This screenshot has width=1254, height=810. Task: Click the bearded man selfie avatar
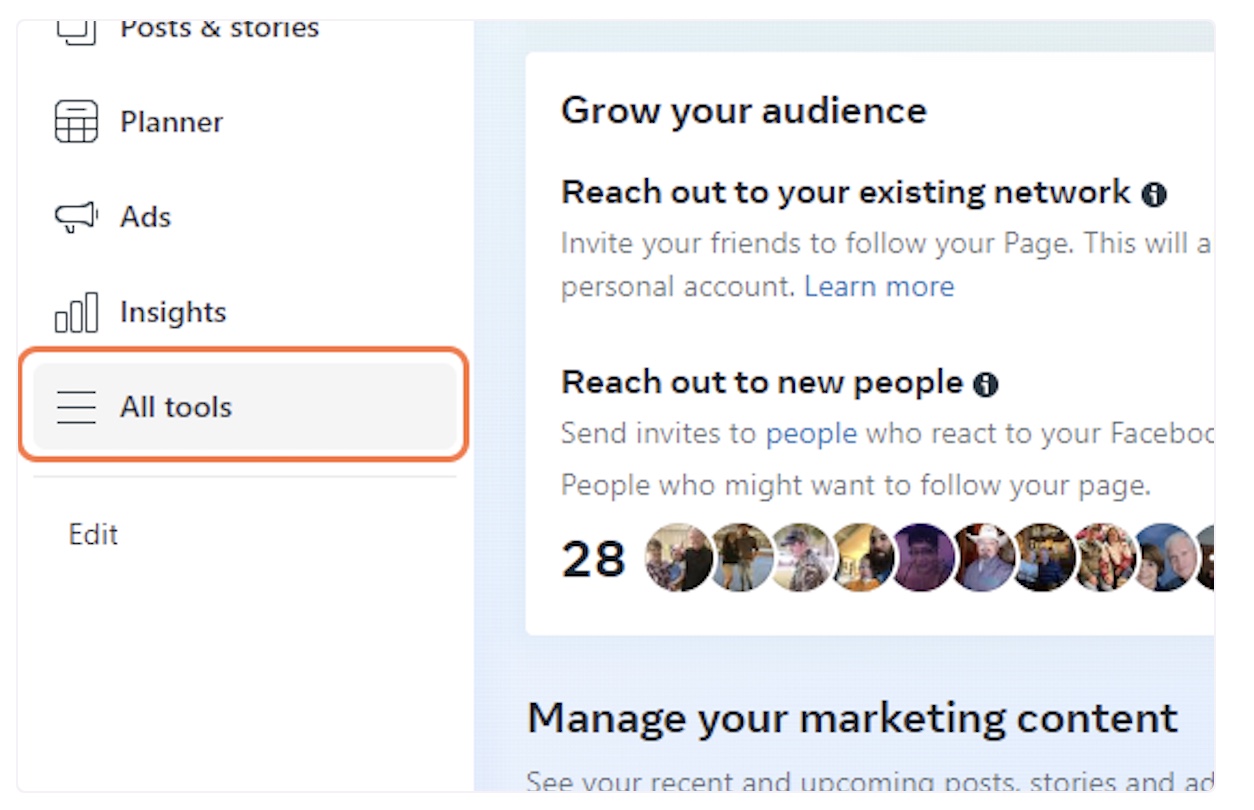(x=862, y=557)
